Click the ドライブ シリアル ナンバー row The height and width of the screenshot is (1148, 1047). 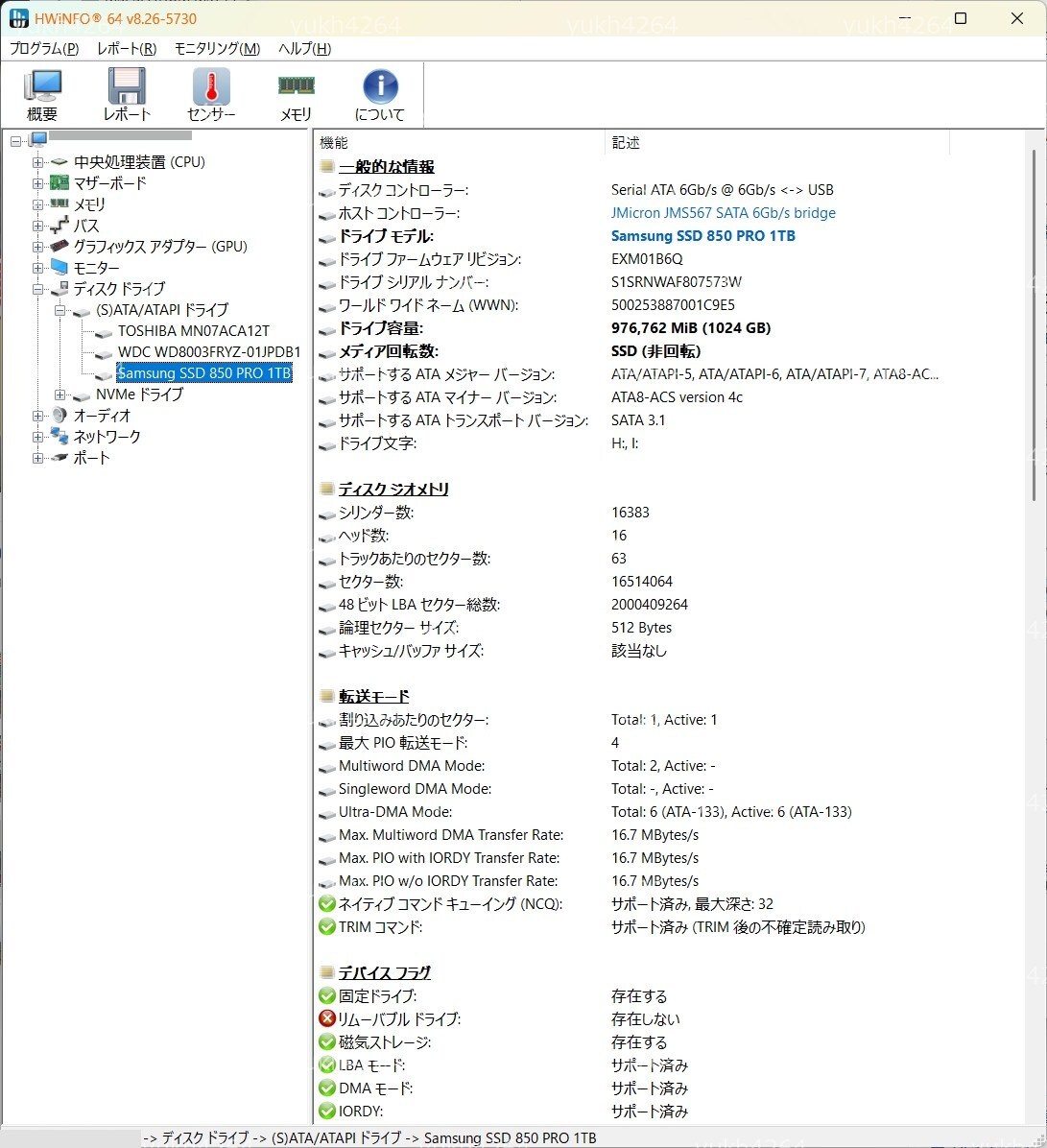tap(631, 282)
